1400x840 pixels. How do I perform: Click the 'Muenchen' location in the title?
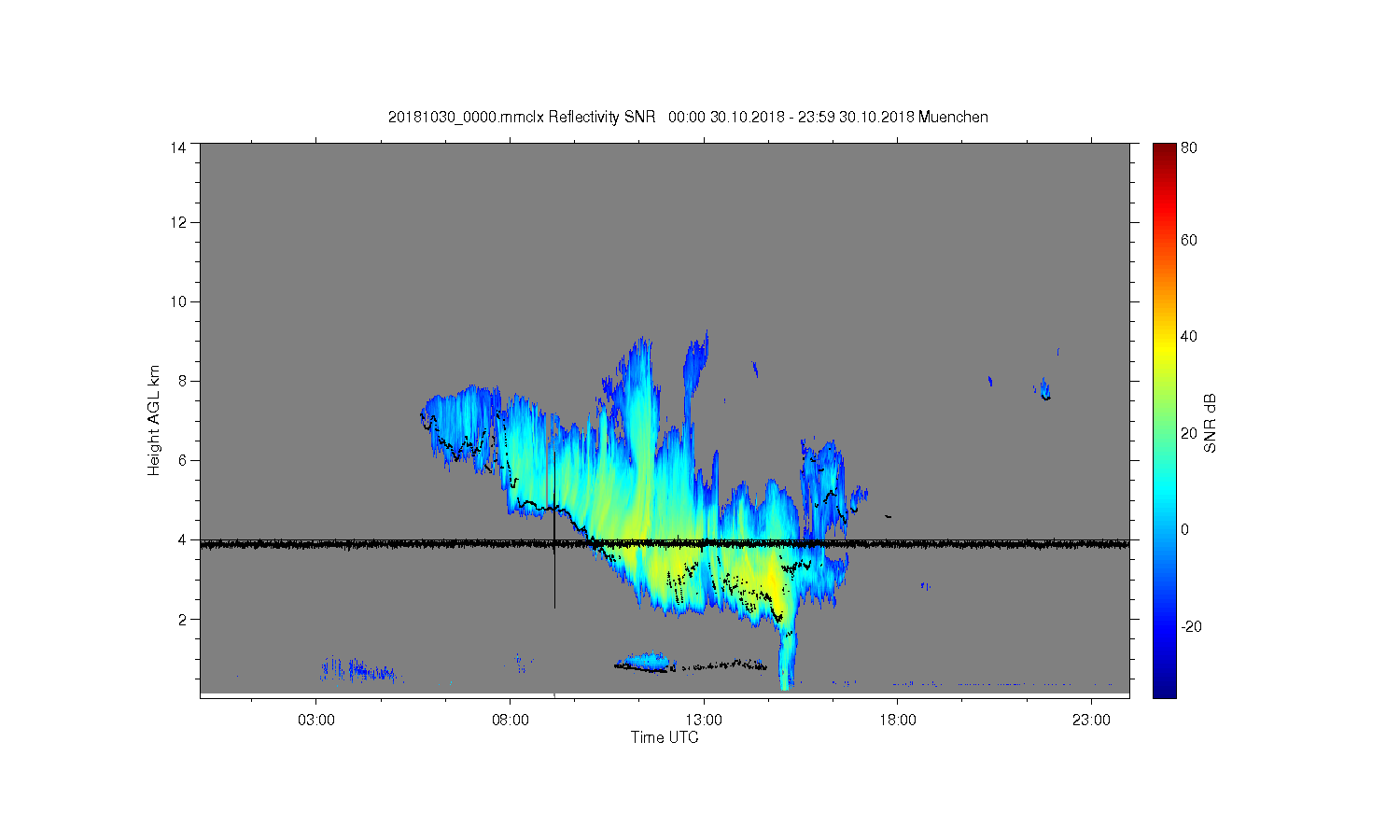953,118
